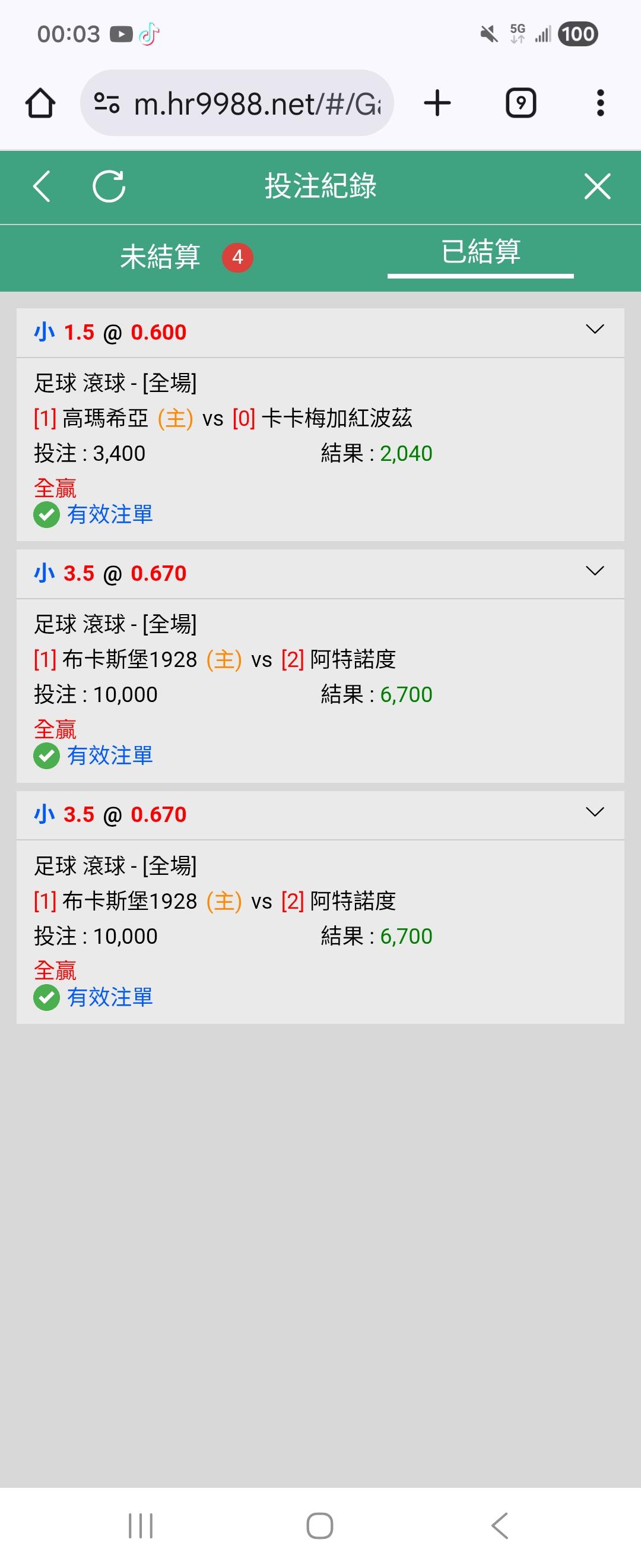Tap the green check on the bottom bet
This screenshot has width=641, height=1568.
46,998
